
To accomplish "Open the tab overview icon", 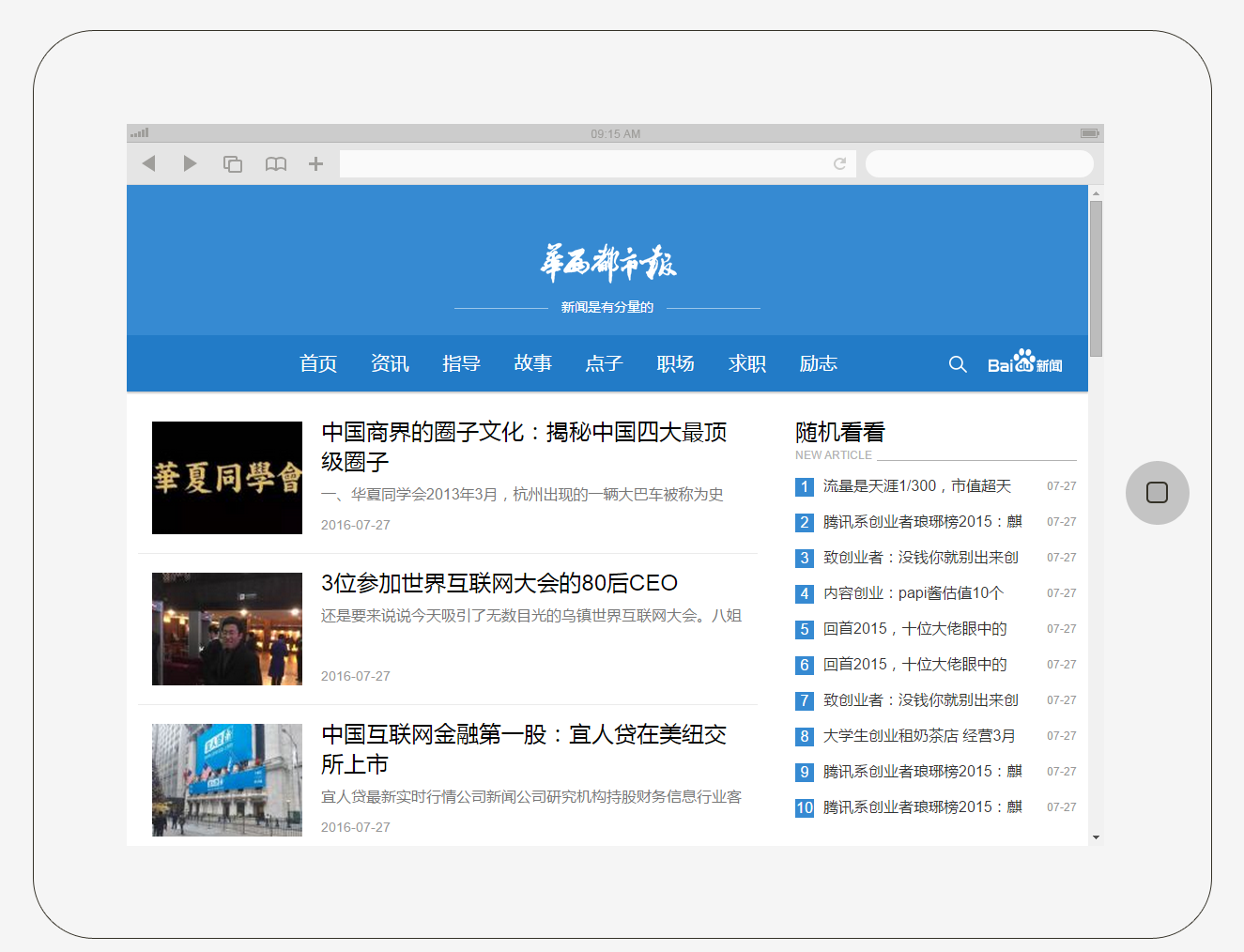I will pyautogui.click(x=233, y=163).
